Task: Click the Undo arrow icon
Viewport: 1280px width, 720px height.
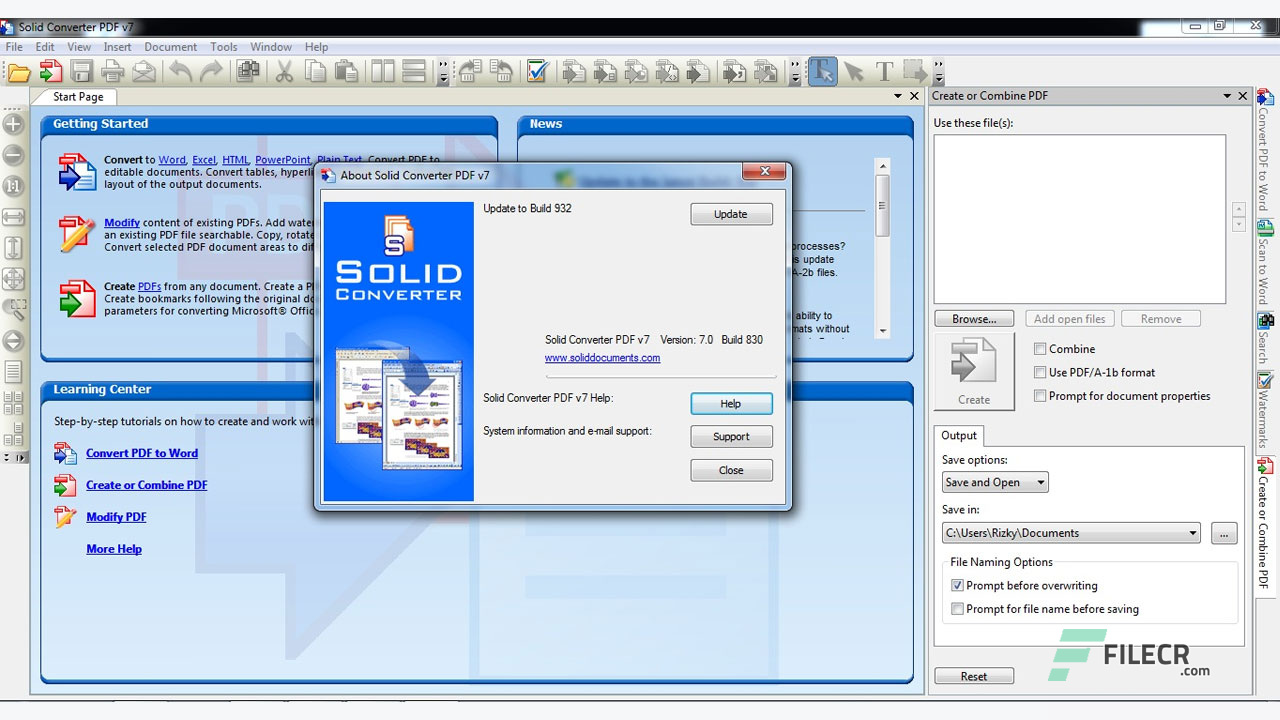Action: tap(180, 72)
